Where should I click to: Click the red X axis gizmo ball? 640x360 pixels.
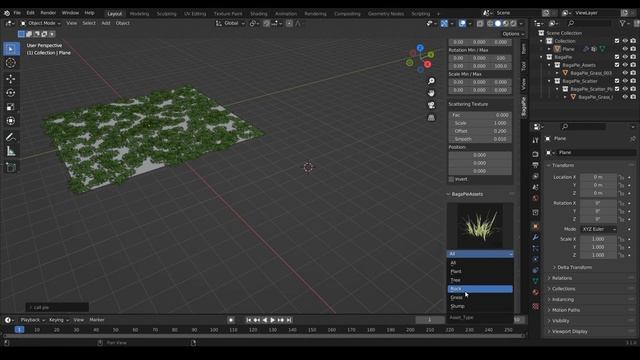click(427, 64)
